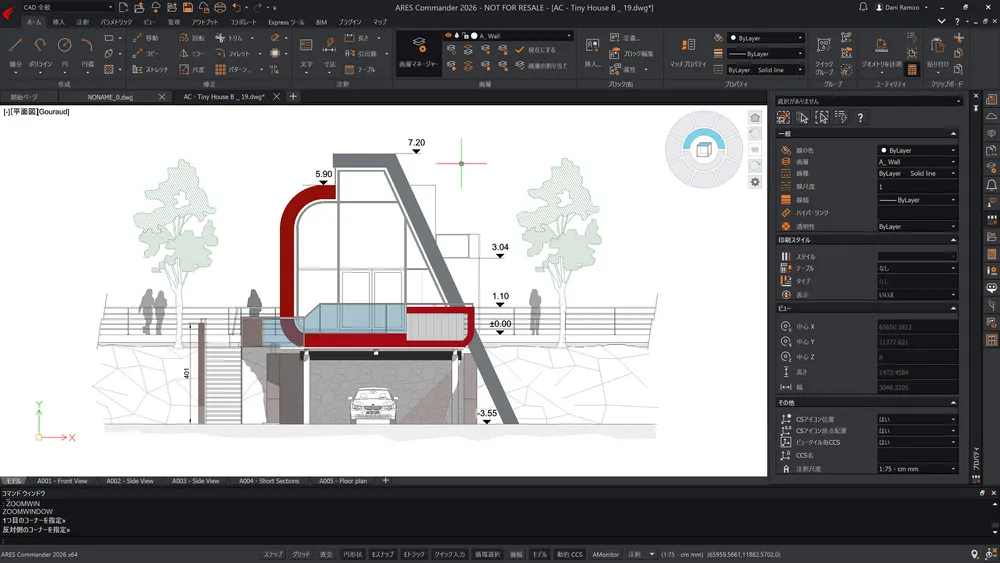Click the Undo arrow icon
This screenshot has height=563, width=1000.
pos(237,8)
